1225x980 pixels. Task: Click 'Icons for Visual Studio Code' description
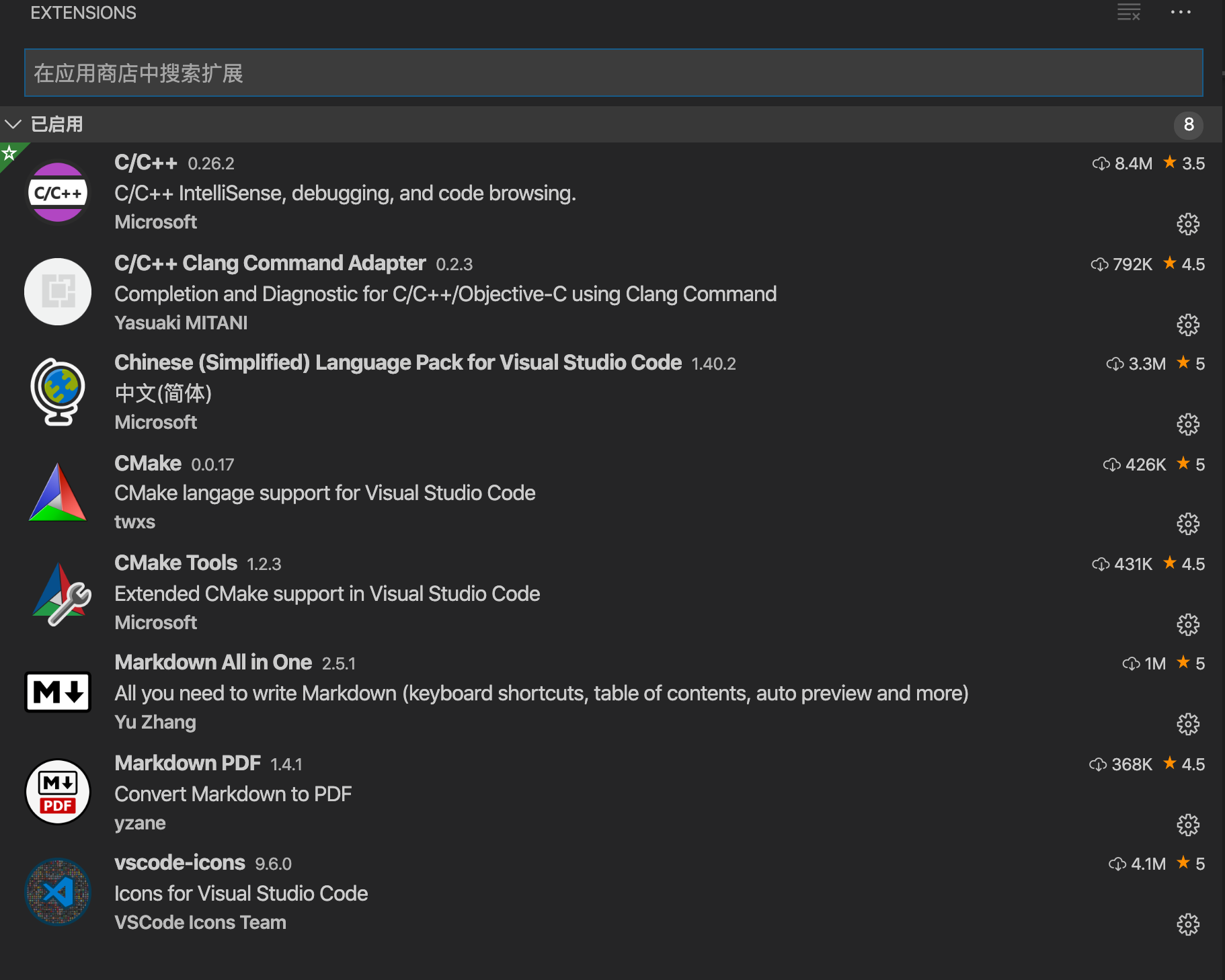(241, 893)
